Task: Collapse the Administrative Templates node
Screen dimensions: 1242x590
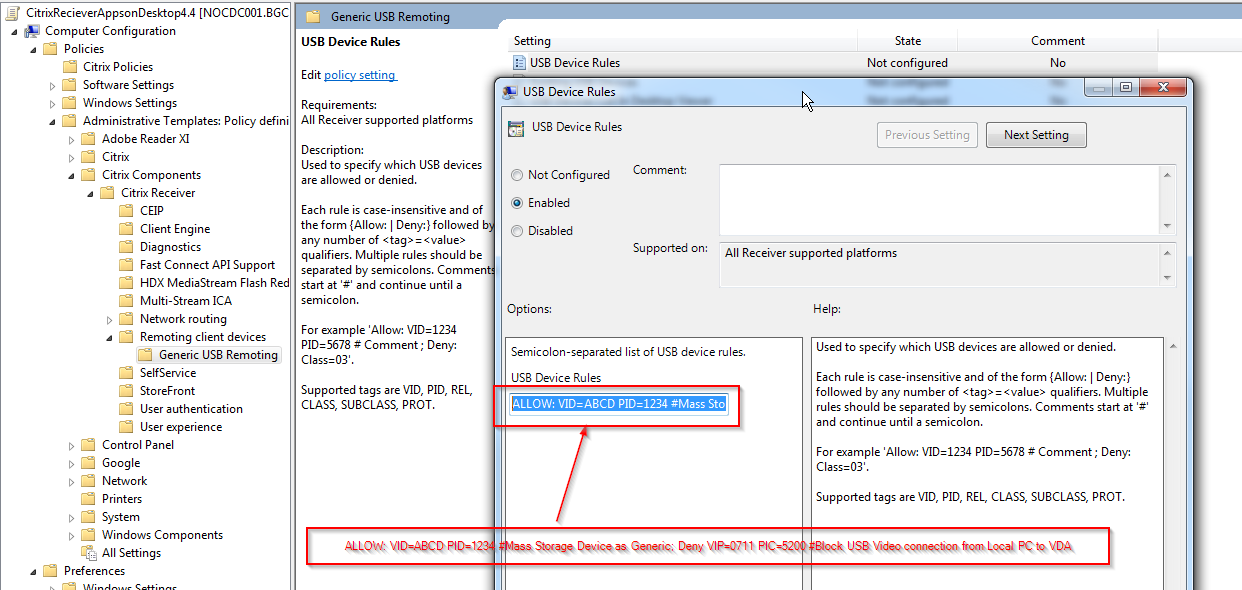Action: (x=52, y=121)
